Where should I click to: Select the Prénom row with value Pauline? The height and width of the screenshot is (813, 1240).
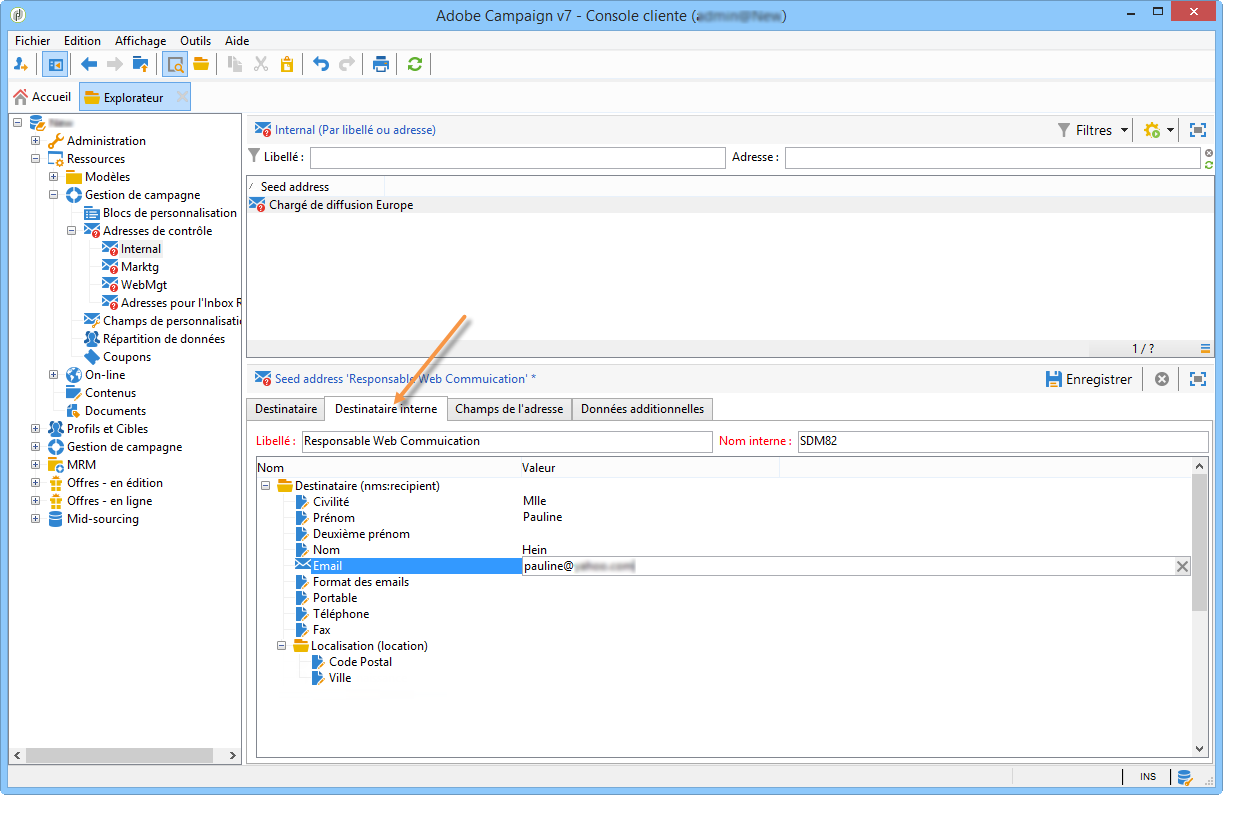725,518
